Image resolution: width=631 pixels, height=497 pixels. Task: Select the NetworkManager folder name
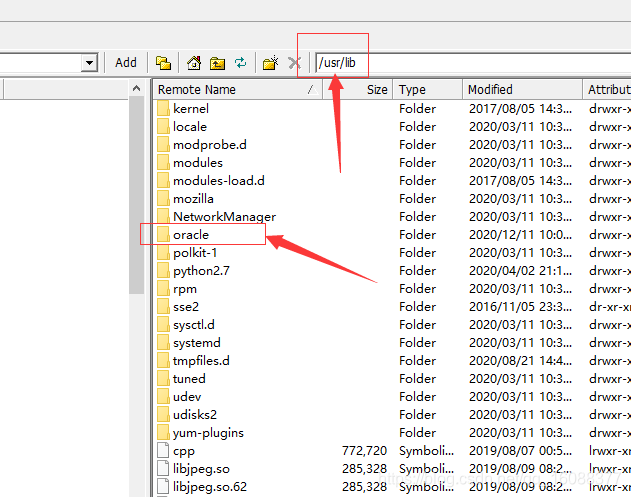[x=225, y=217]
